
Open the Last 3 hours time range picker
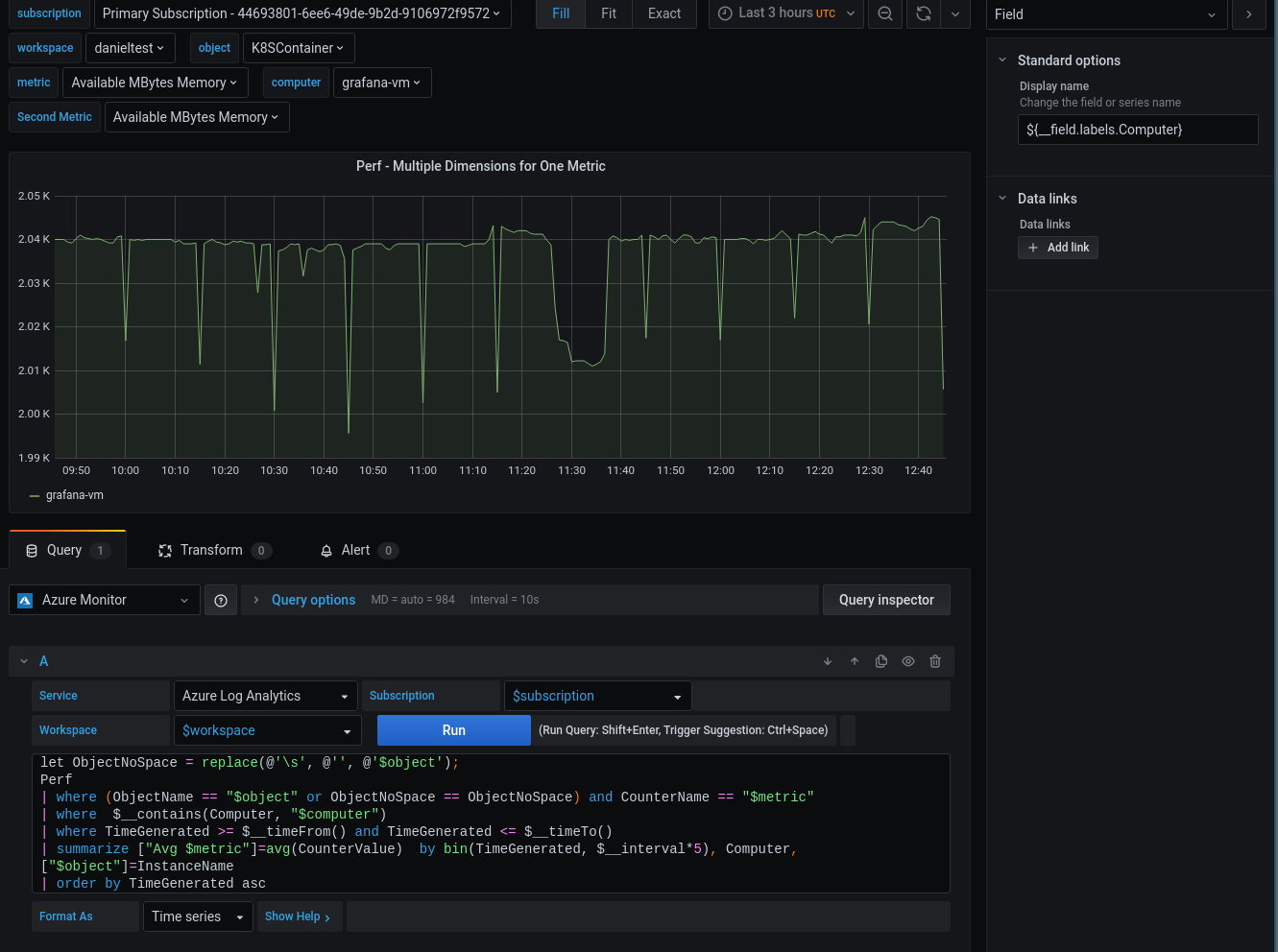[784, 14]
